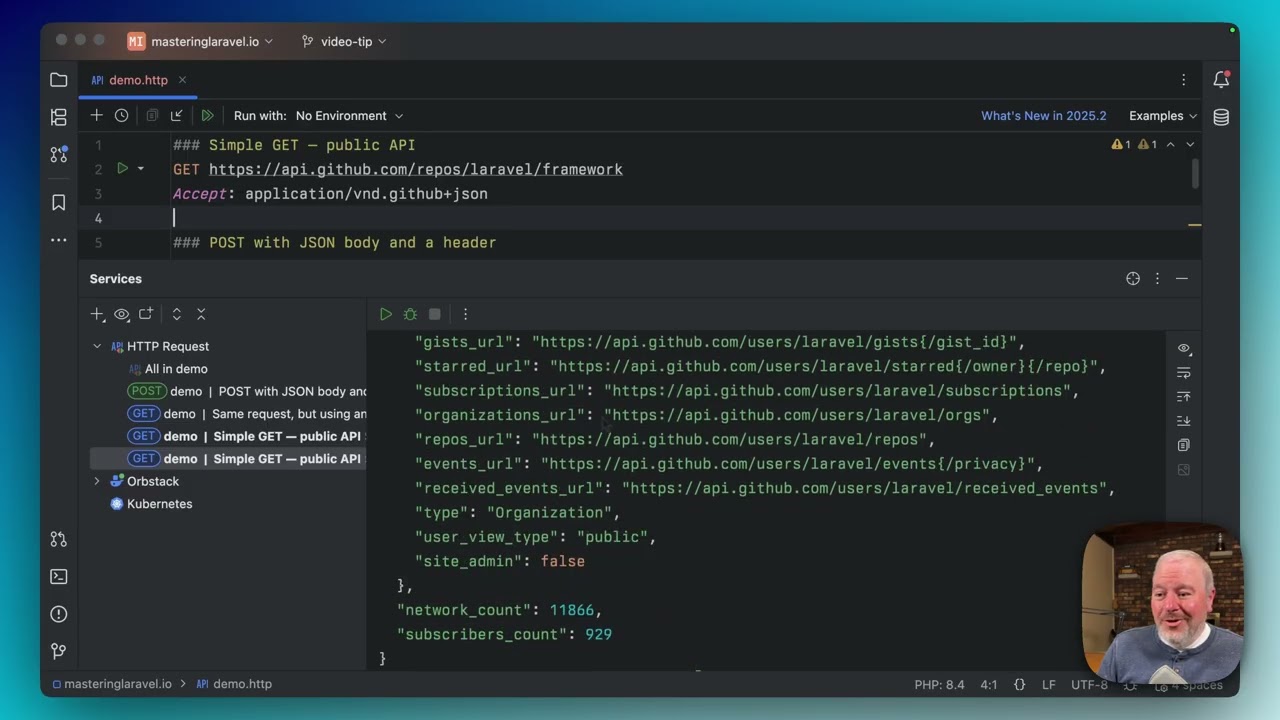Open run options arrow beside line 2
The height and width of the screenshot is (720, 1280).
(140, 169)
